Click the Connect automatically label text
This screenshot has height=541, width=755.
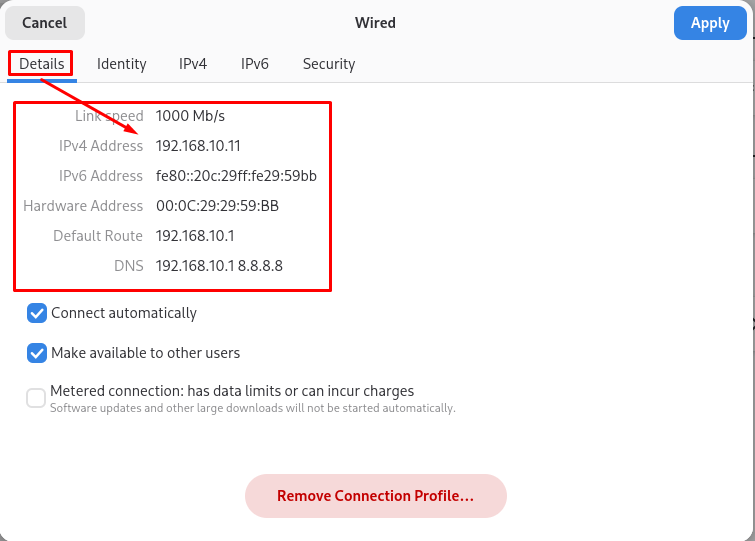coord(124,313)
